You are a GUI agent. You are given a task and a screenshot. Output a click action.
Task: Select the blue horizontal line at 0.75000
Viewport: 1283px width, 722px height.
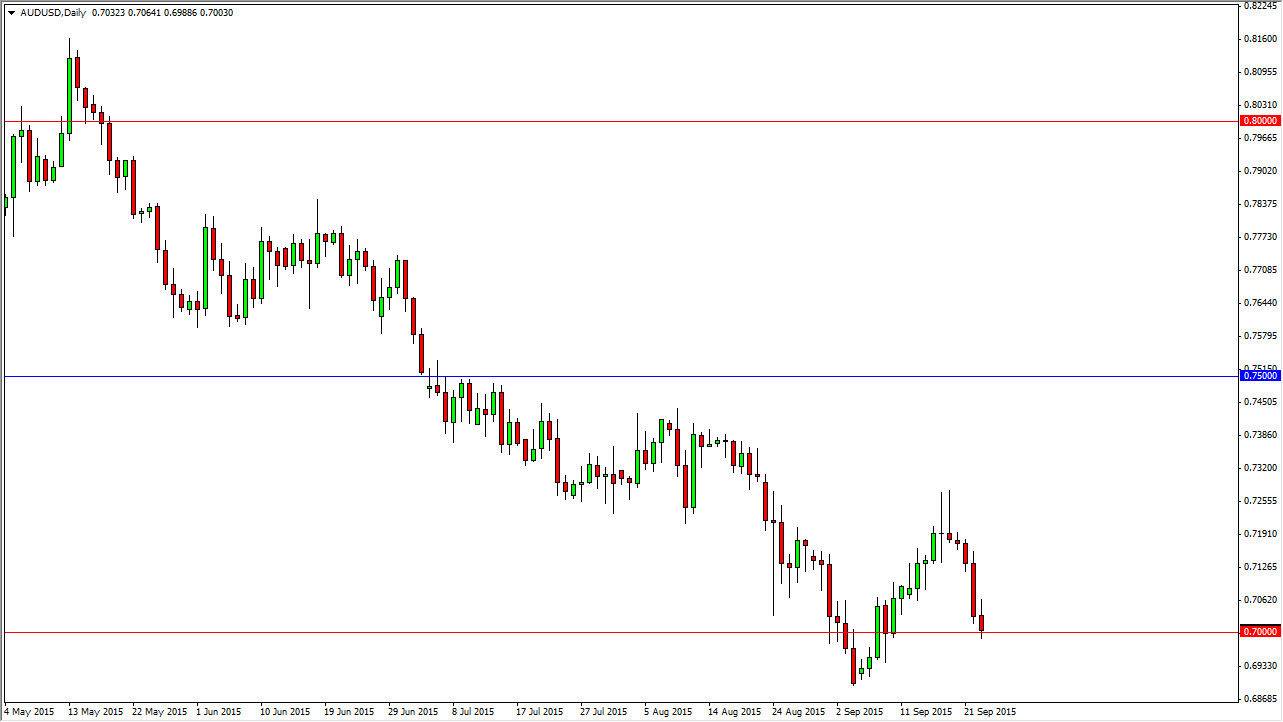coord(600,375)
